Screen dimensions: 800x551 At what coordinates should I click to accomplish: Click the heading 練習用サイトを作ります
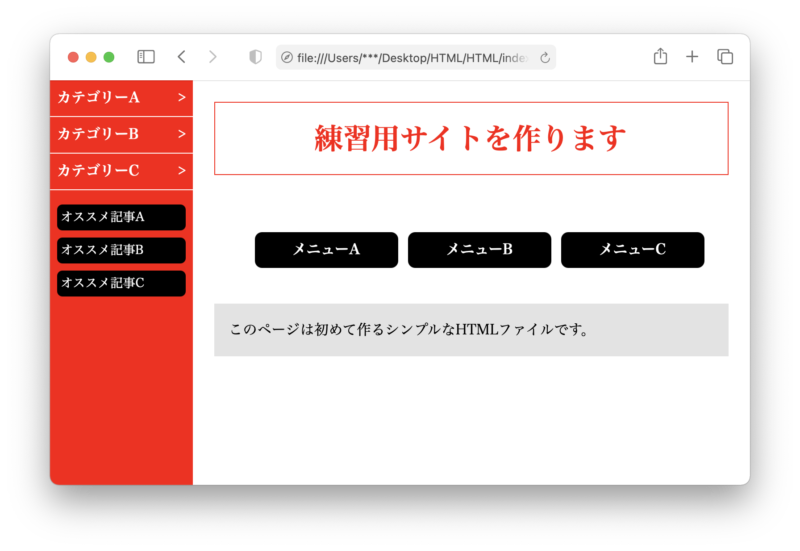470,139
